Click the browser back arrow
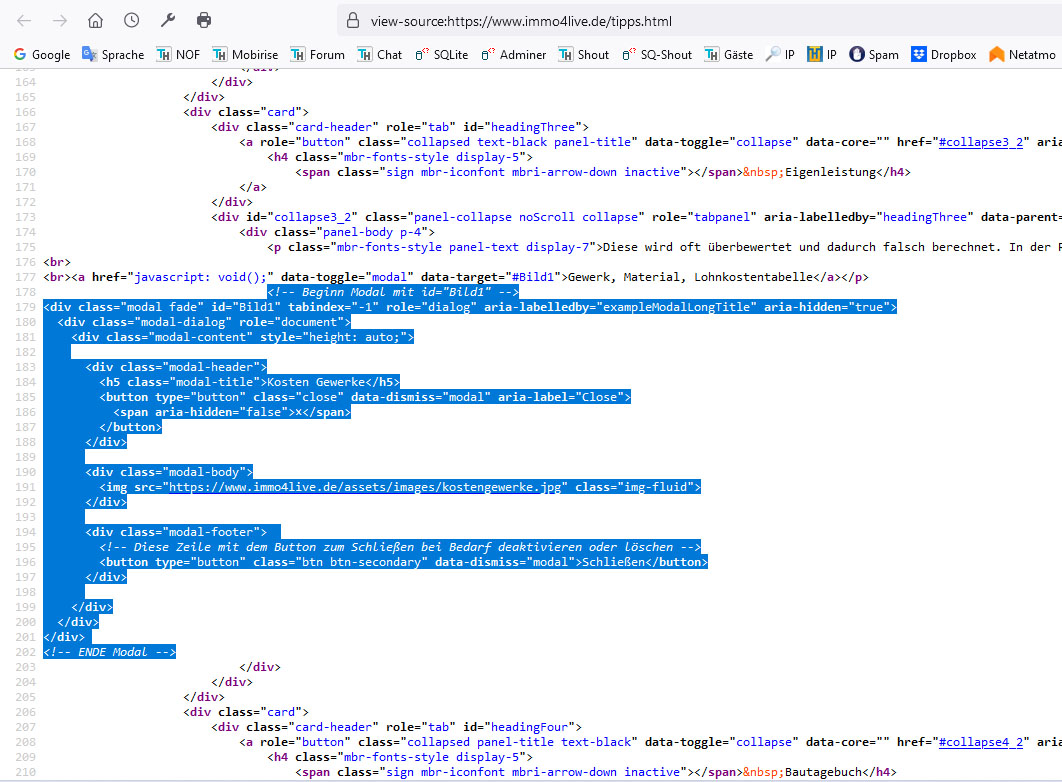The width and height of the screenshot is (1062, 782). click(24, 20)
